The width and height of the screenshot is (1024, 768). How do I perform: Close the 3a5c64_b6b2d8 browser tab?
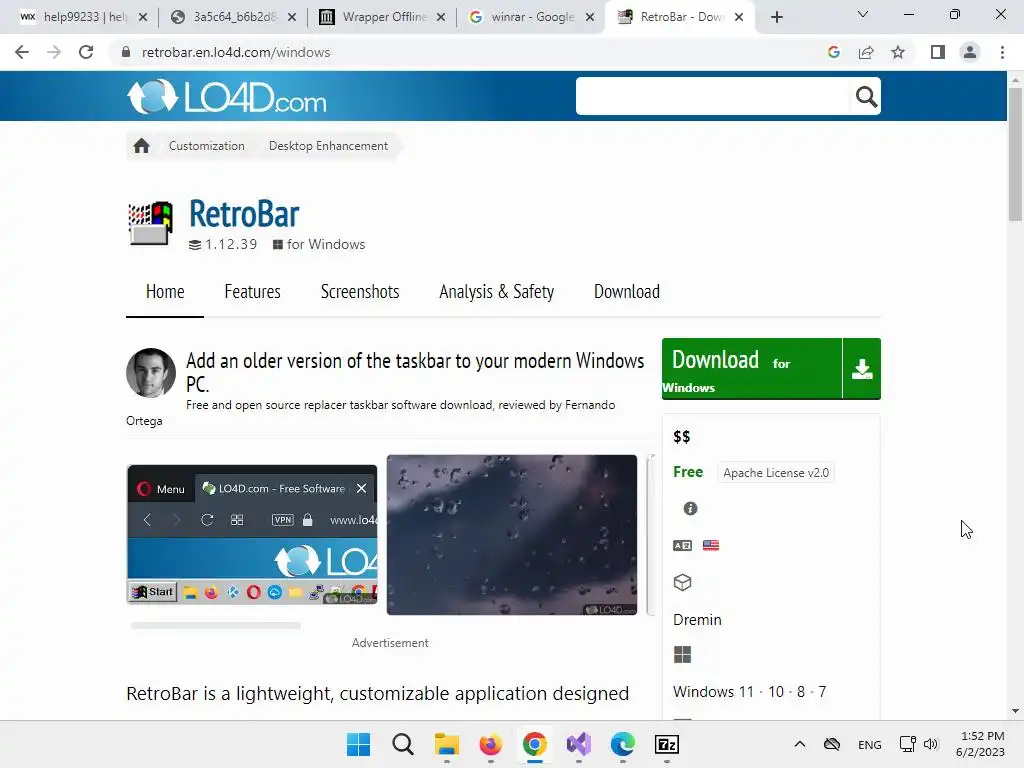(292, 17)
